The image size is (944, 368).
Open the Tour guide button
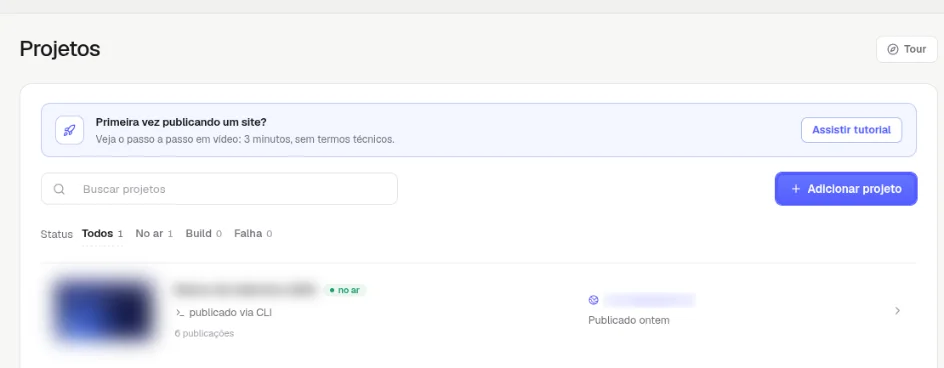tap(906, 49)
